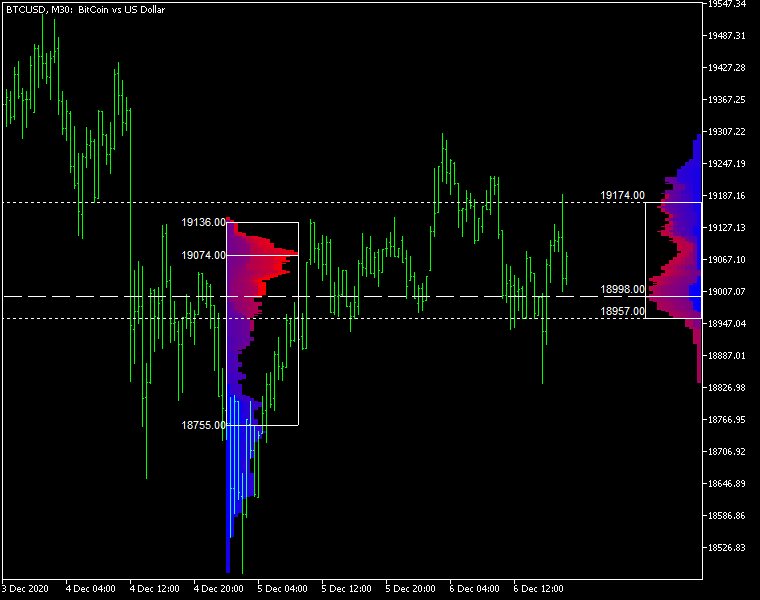Select the 19074.00 point of control label
This screenshot has height=600, width=760.
click(204, 255)
